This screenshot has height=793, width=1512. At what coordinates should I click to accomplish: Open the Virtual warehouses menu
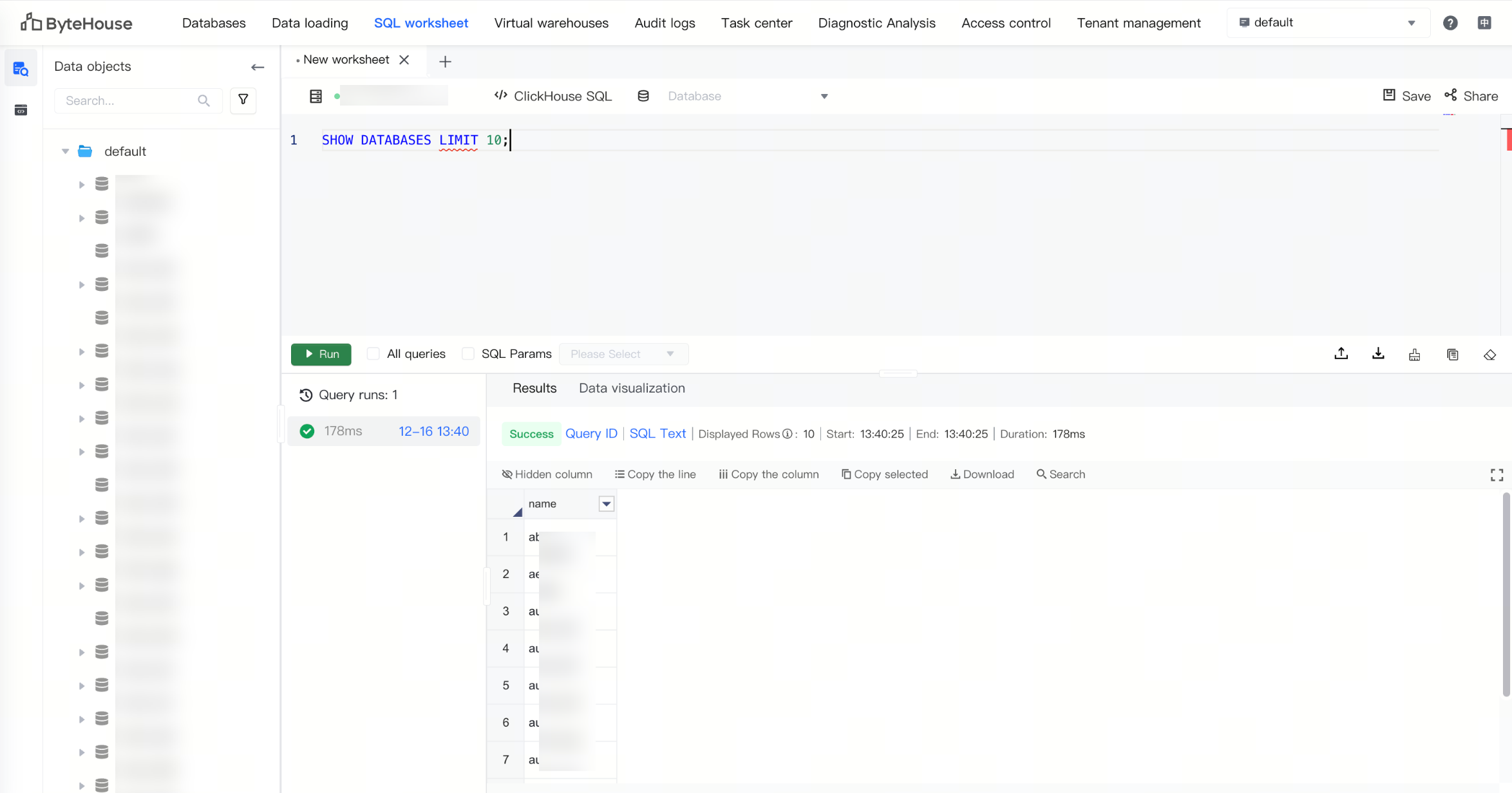551,23
